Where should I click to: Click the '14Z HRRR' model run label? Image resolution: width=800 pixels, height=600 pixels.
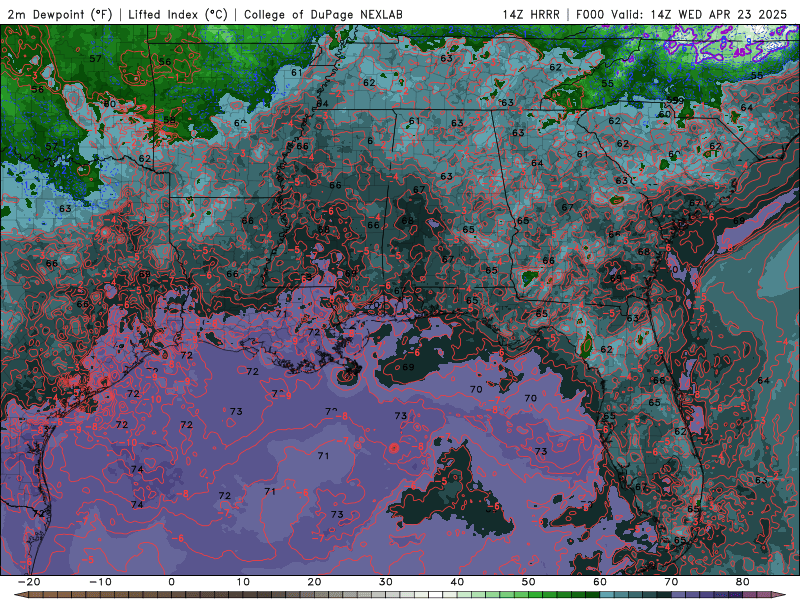pos(531,14)
